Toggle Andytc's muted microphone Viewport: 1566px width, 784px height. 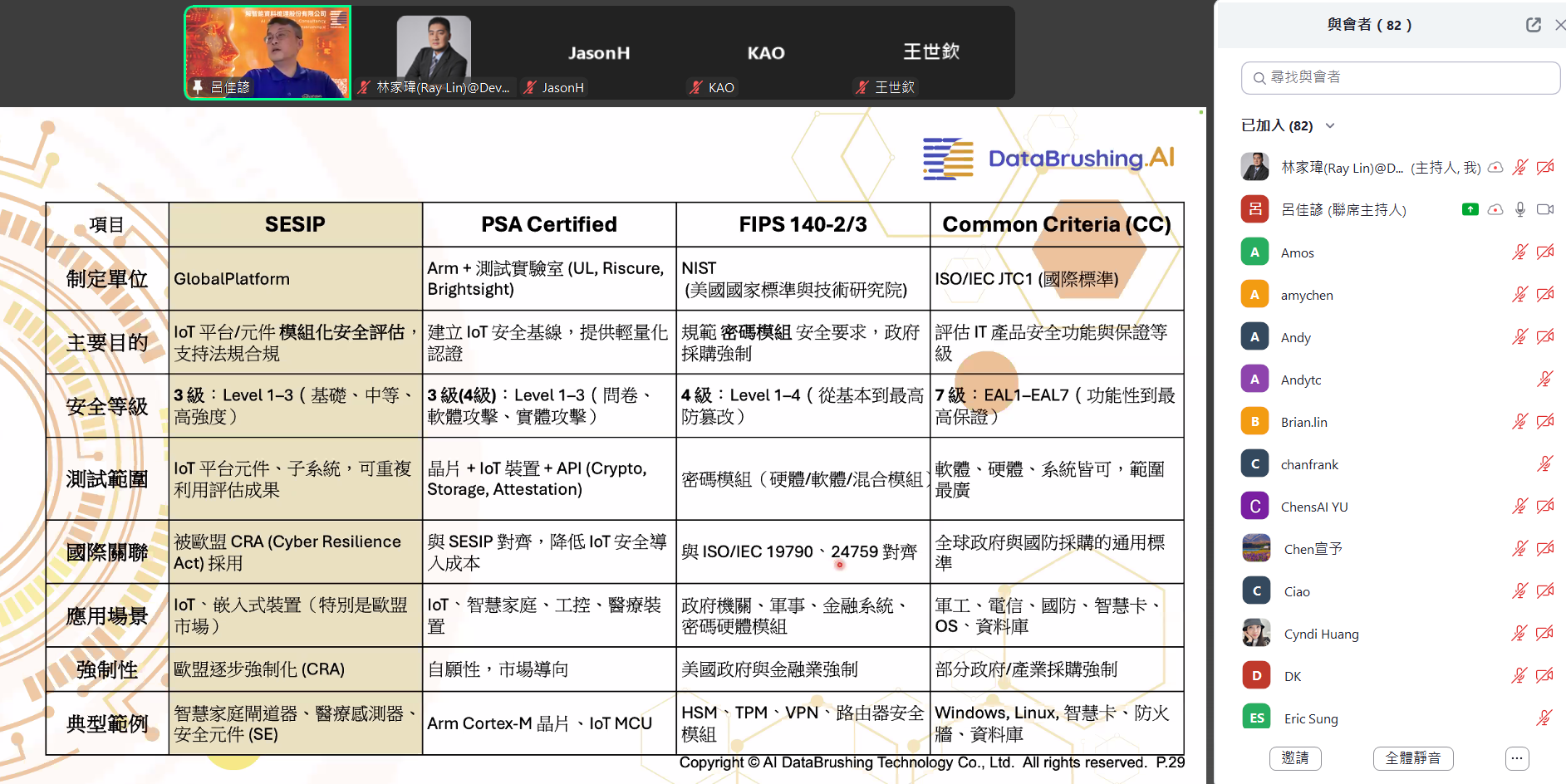click(1544, 379)
